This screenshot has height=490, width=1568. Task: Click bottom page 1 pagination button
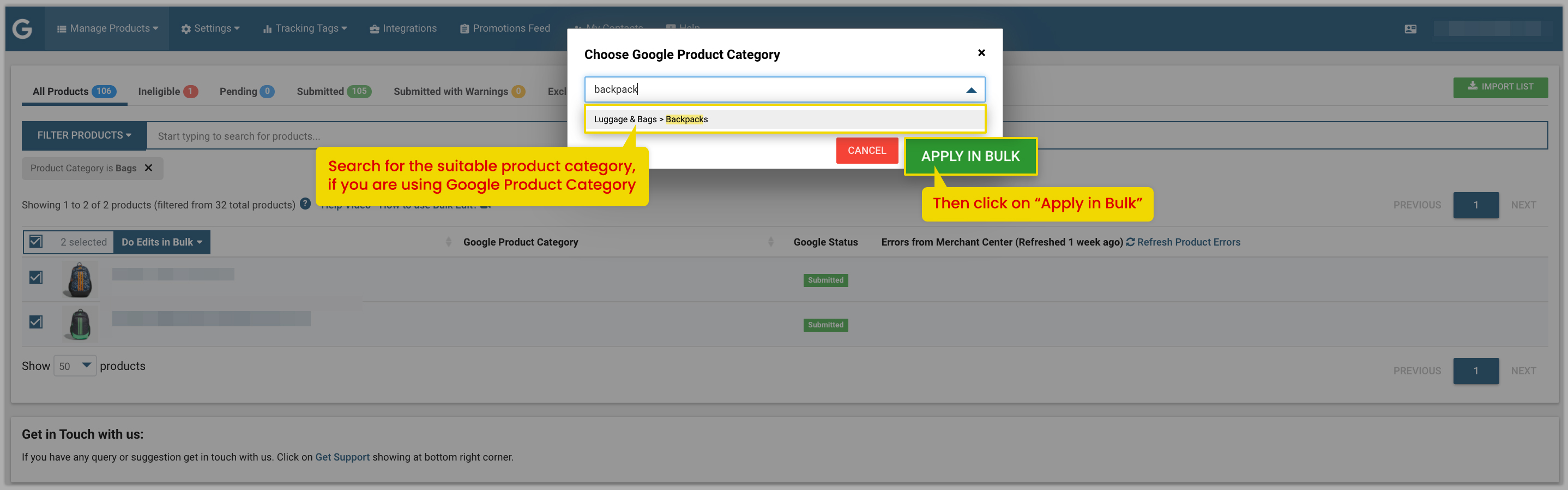pos(1475,371)
